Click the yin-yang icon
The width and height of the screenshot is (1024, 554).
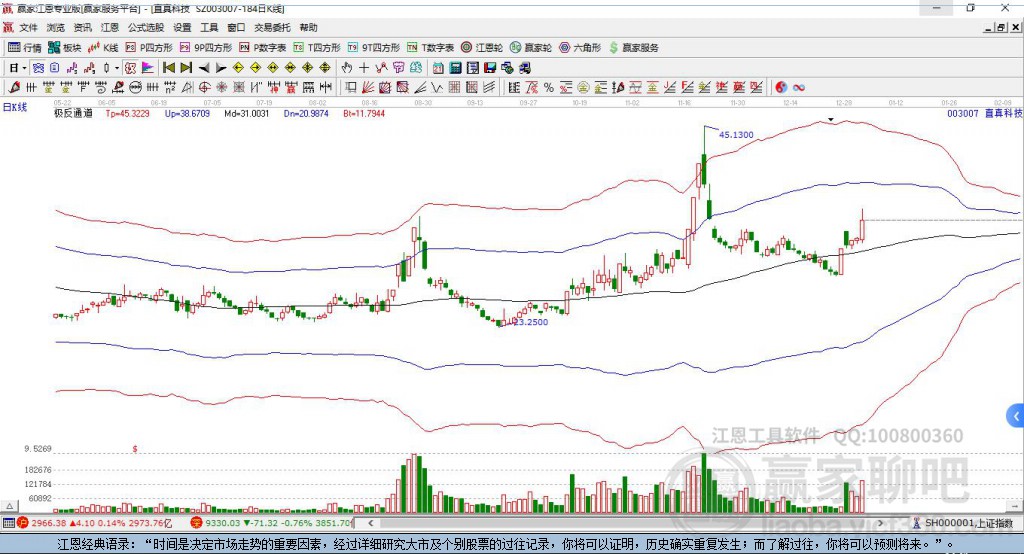781,87
